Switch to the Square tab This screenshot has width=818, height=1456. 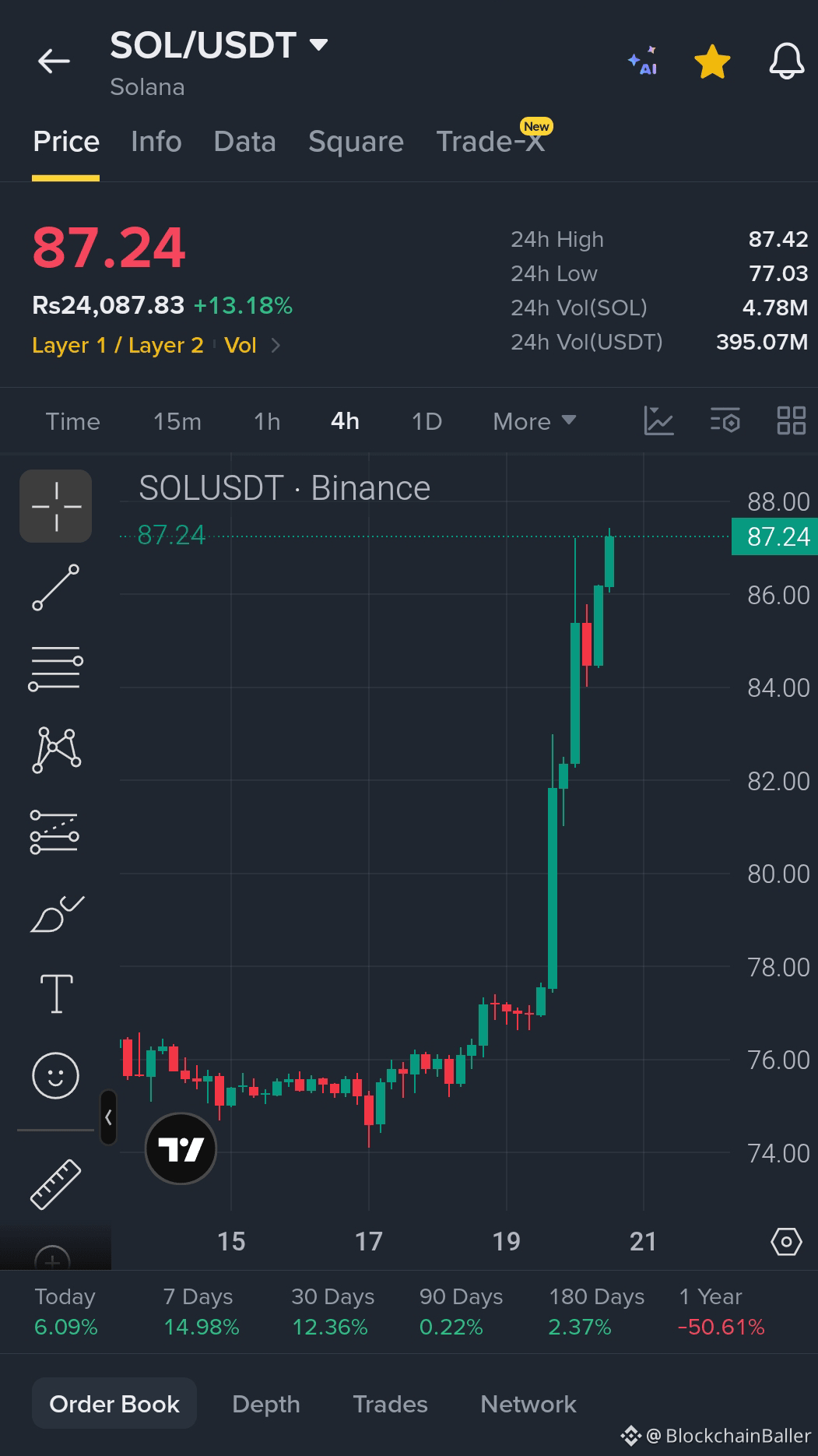(x=356, y=142)
